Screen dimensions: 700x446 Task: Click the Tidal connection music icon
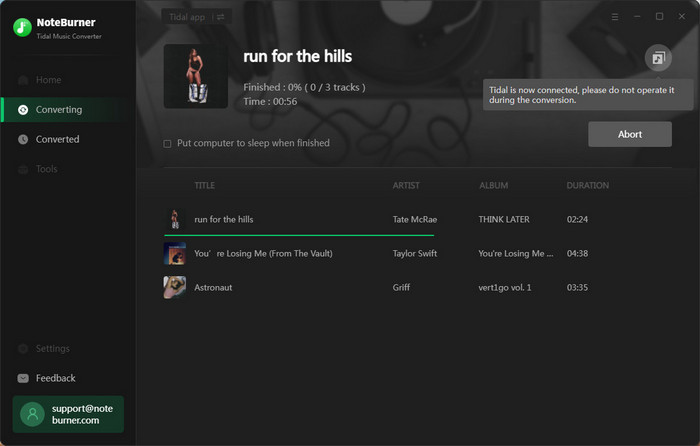[658, 58]
